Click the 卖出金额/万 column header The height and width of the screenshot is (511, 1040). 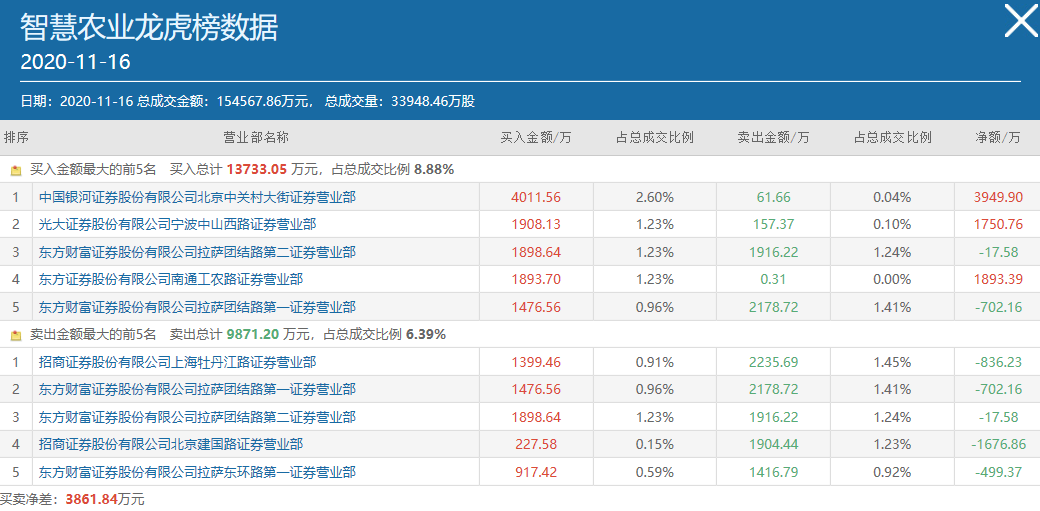(773, 137)
